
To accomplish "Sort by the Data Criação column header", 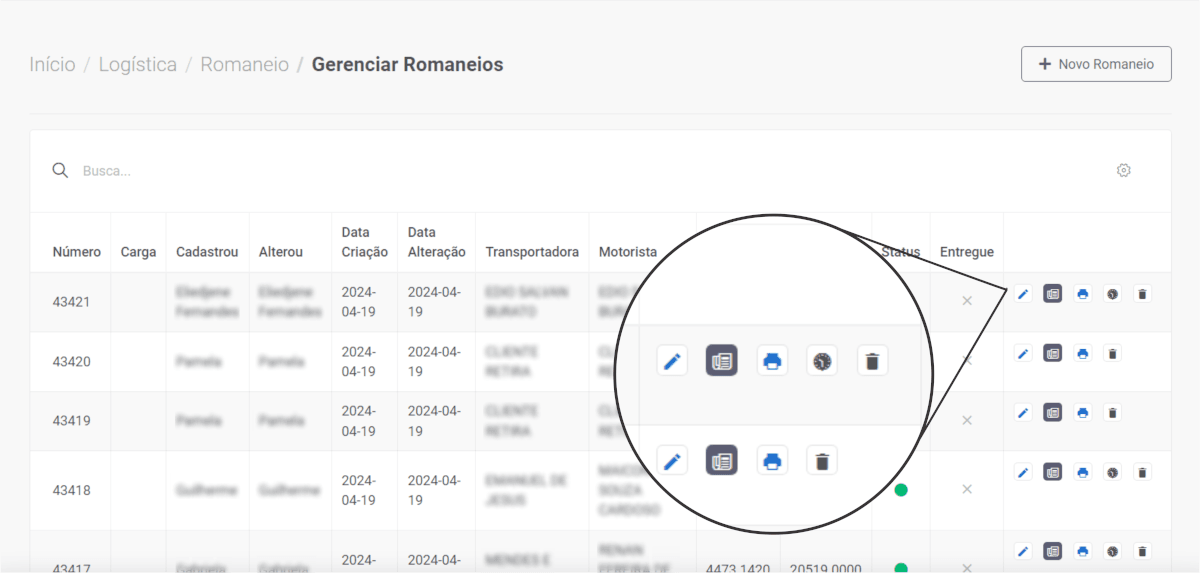I will click(x=365, y=242).
